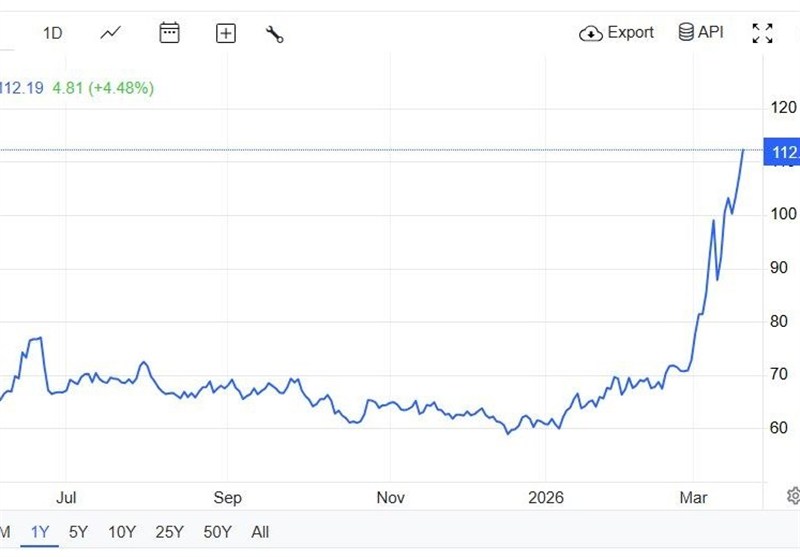Image resolution: width=800 pixels, height=557 pixels.
Task: Open chart settings gear icon
Action: pos(793,496)
